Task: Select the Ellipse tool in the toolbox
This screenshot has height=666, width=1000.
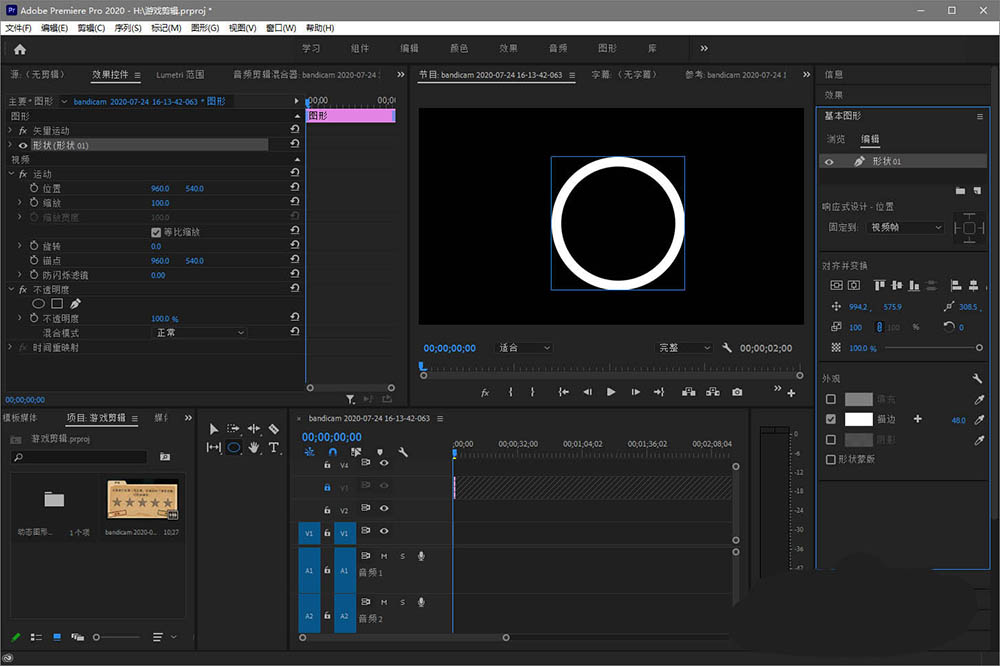Action: tap(233, 448)
